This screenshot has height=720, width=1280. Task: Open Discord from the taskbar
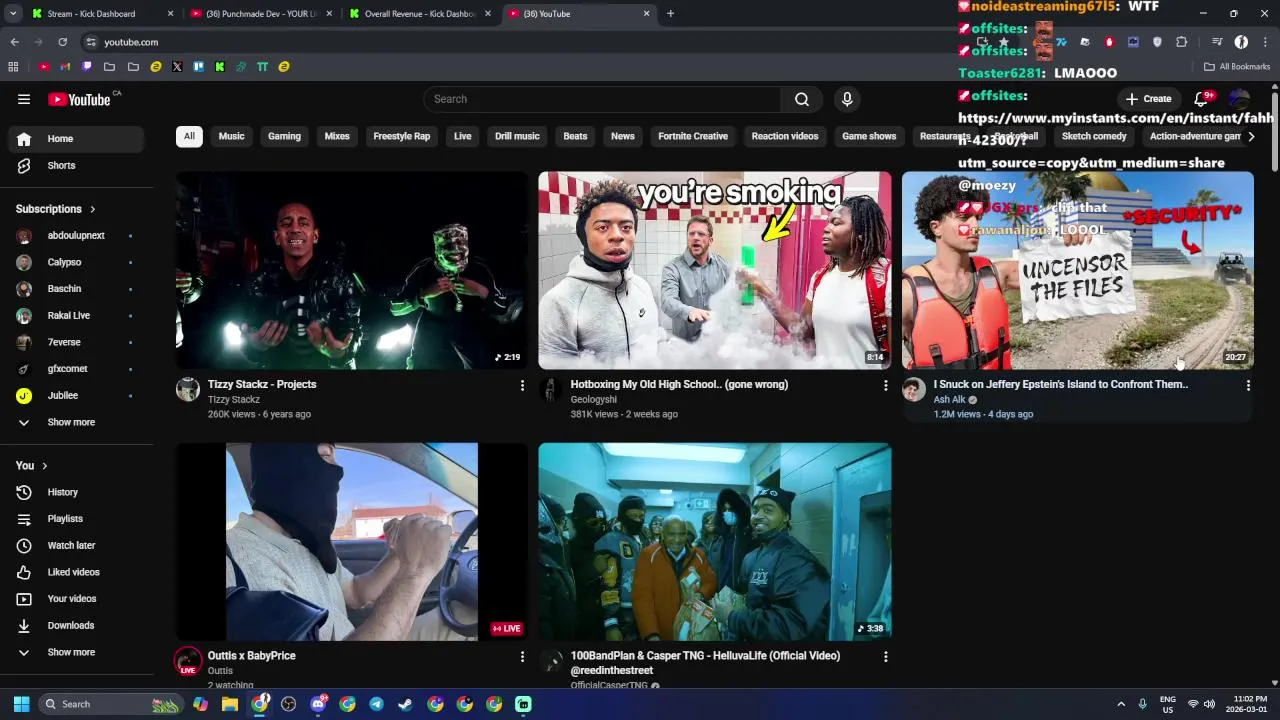[x=318, y=704]
